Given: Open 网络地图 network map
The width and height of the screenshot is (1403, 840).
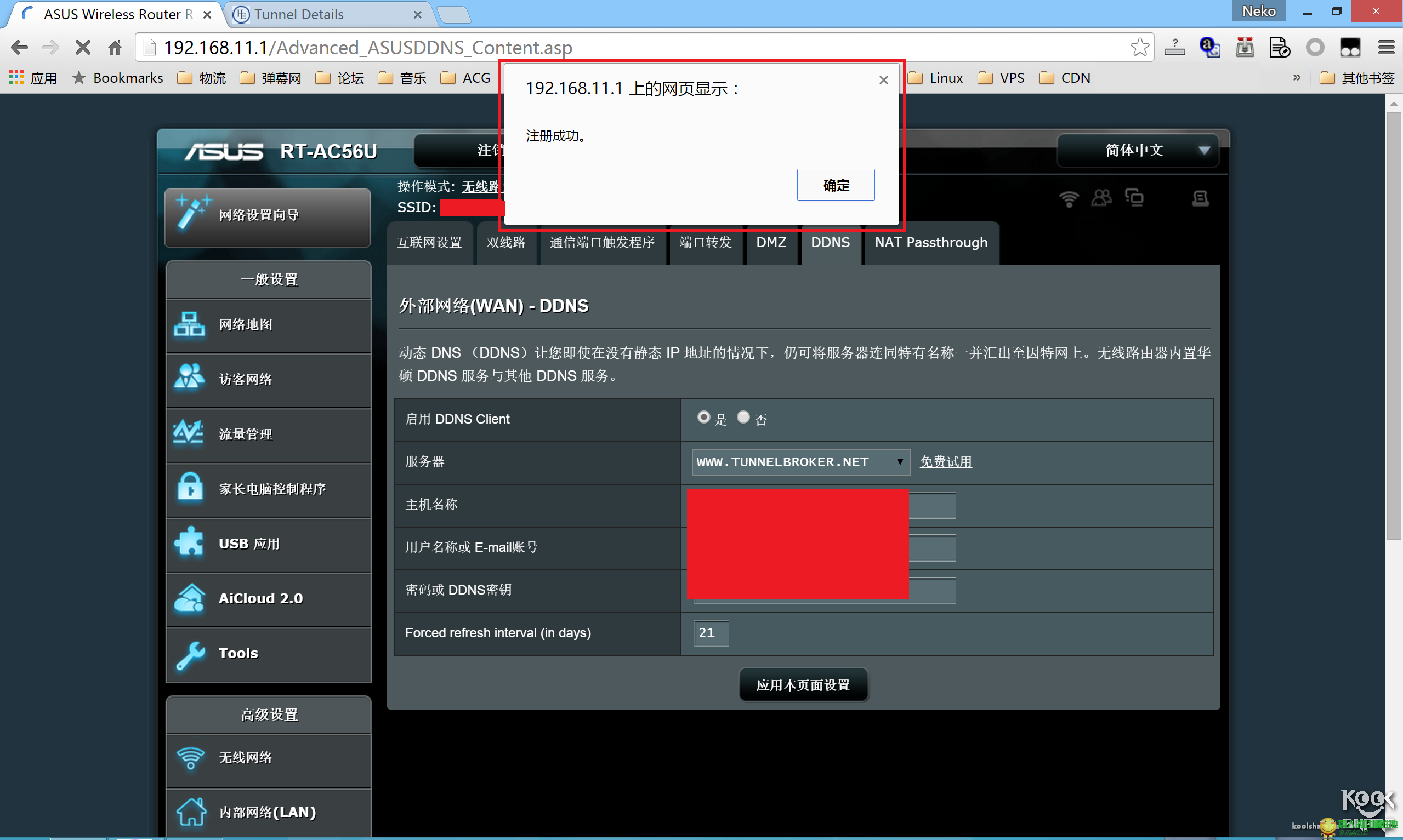Looking at the screenshot, I should click(x=268, y=325).
